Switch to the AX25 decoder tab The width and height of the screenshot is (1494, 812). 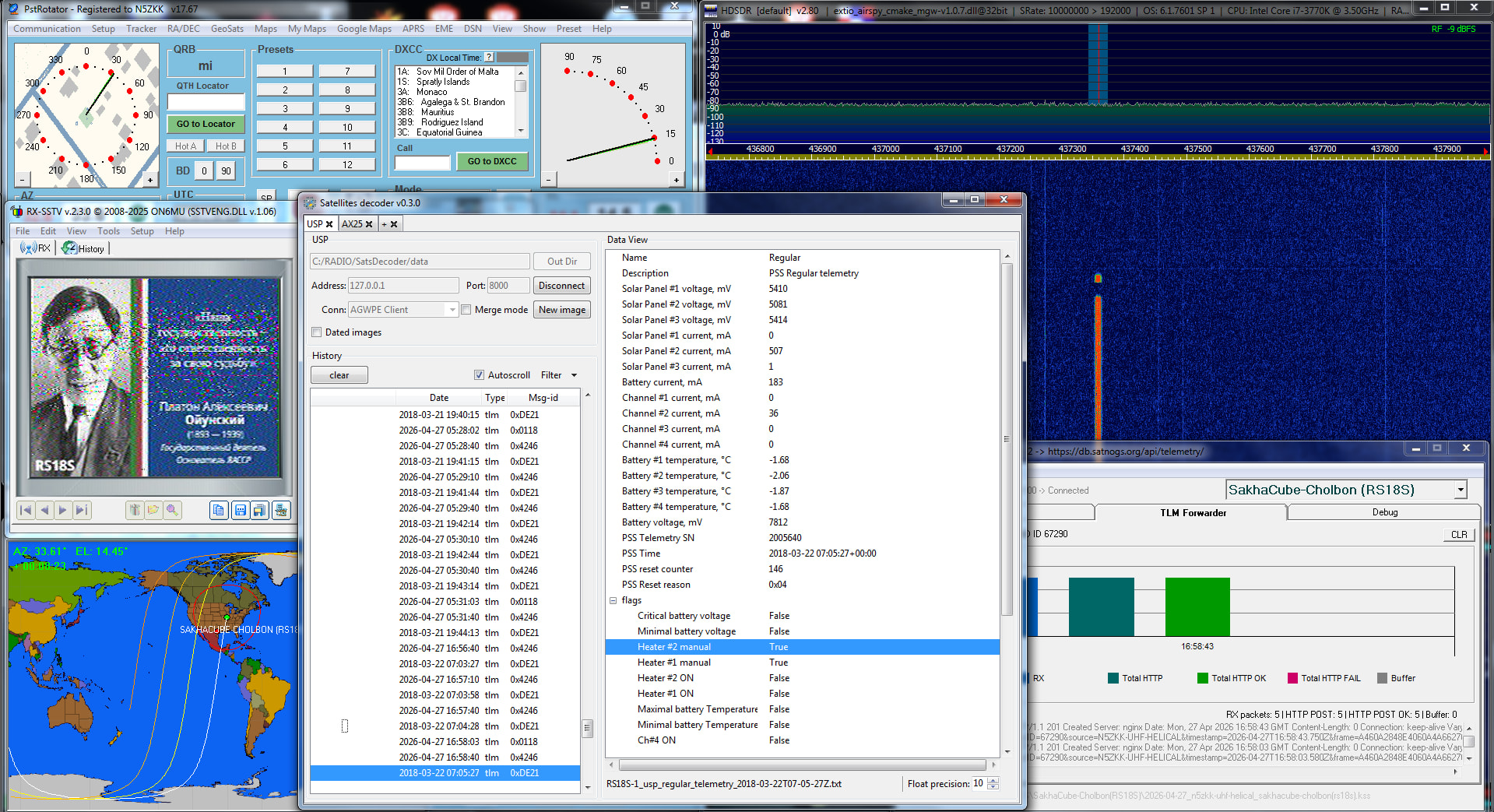[x=357, y=223]
